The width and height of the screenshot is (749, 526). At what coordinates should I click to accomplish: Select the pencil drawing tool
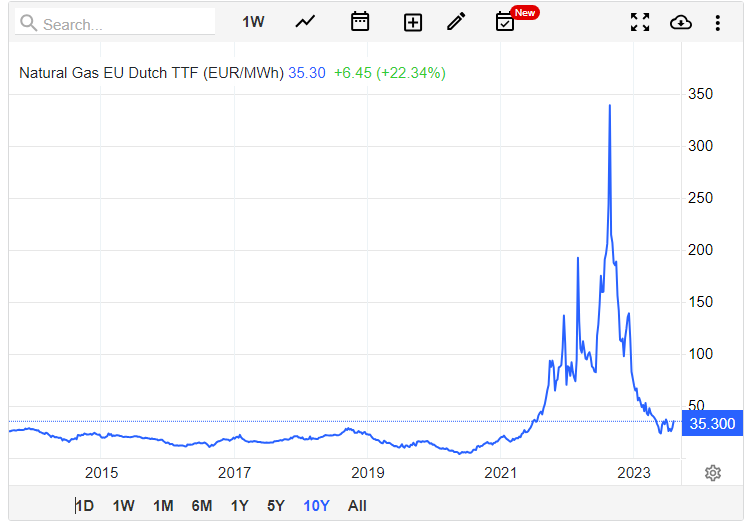(456, 22)
